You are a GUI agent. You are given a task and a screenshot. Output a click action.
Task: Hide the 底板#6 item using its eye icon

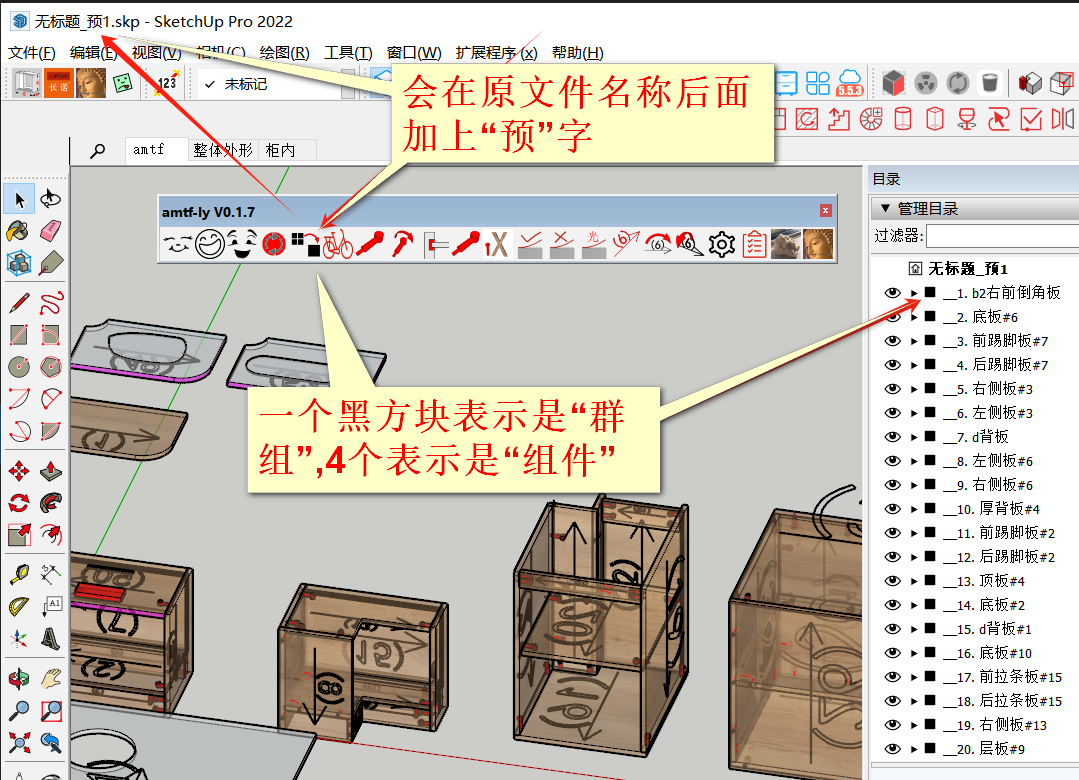(892, 317)
